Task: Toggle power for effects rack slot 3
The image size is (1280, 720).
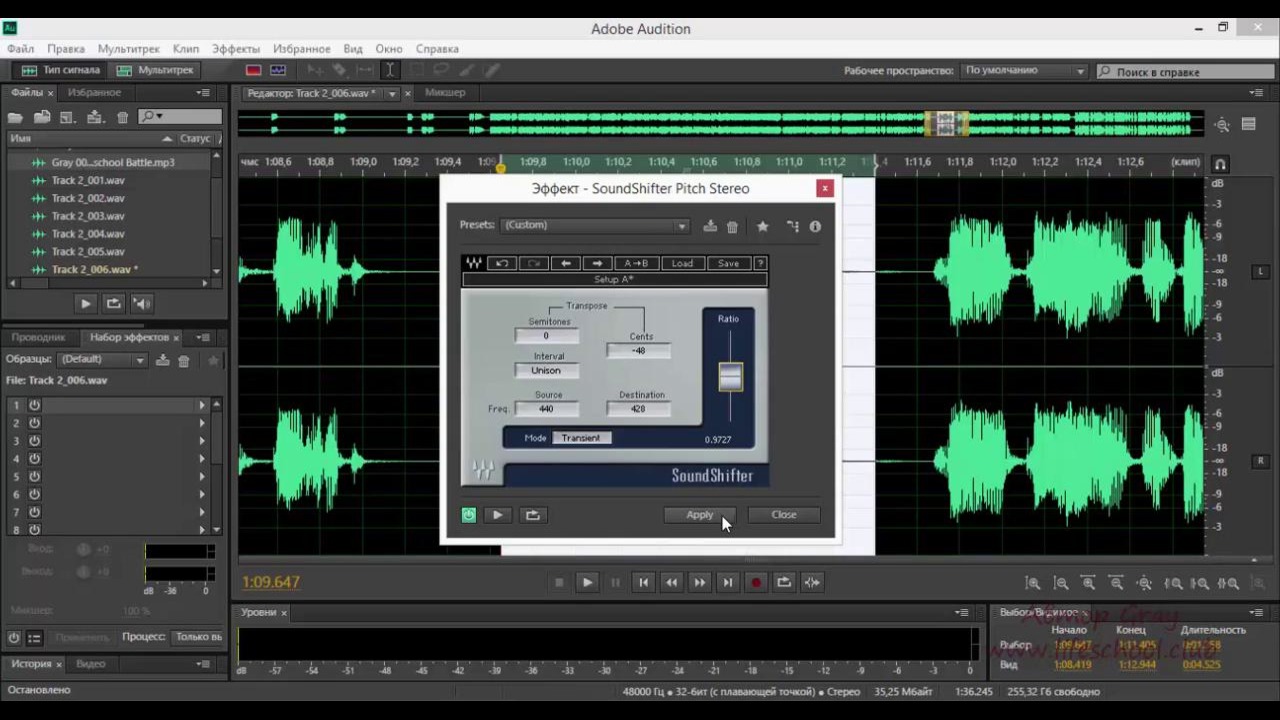Action: [x=34, y=441]
